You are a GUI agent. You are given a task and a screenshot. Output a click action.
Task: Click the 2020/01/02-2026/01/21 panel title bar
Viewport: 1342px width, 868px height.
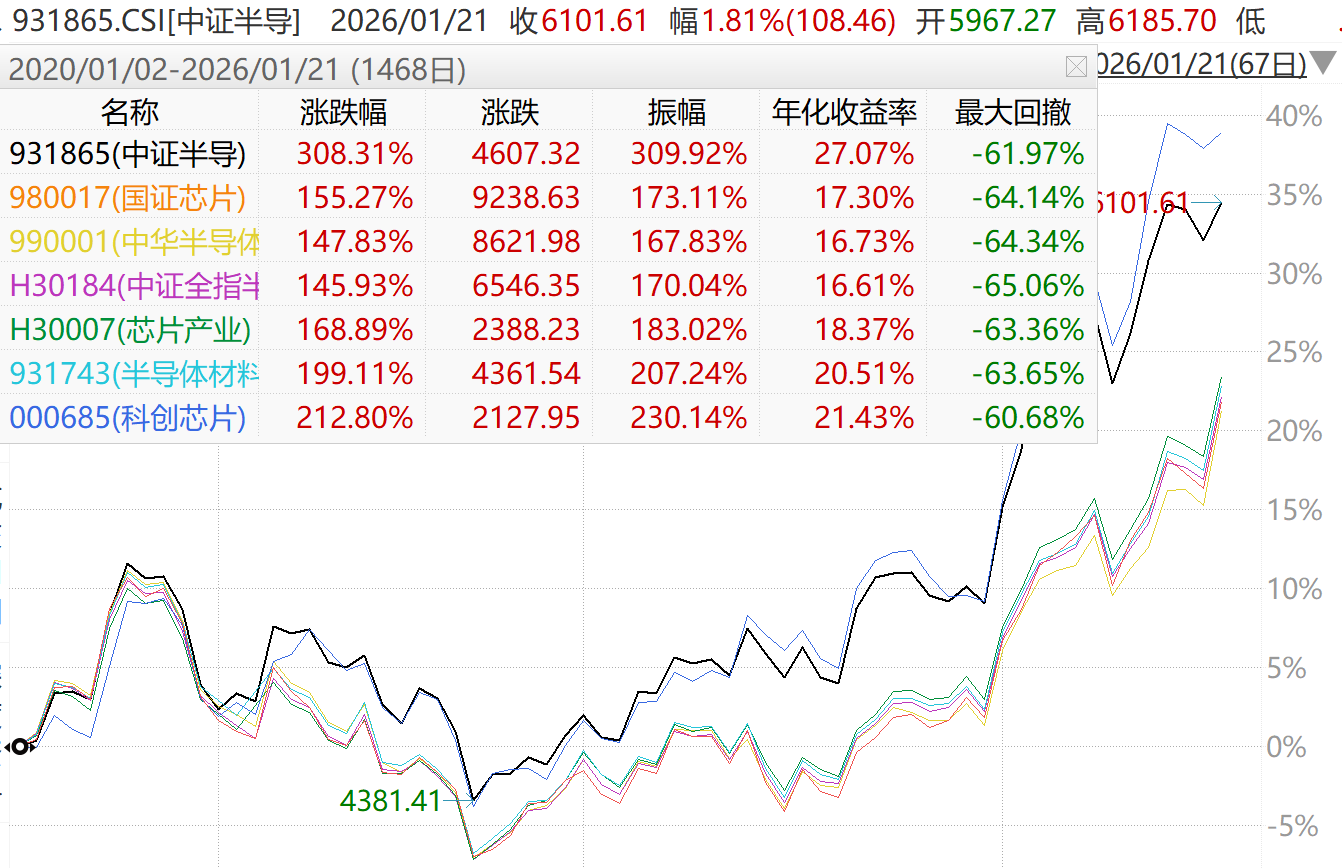click(x=238, y=69)
